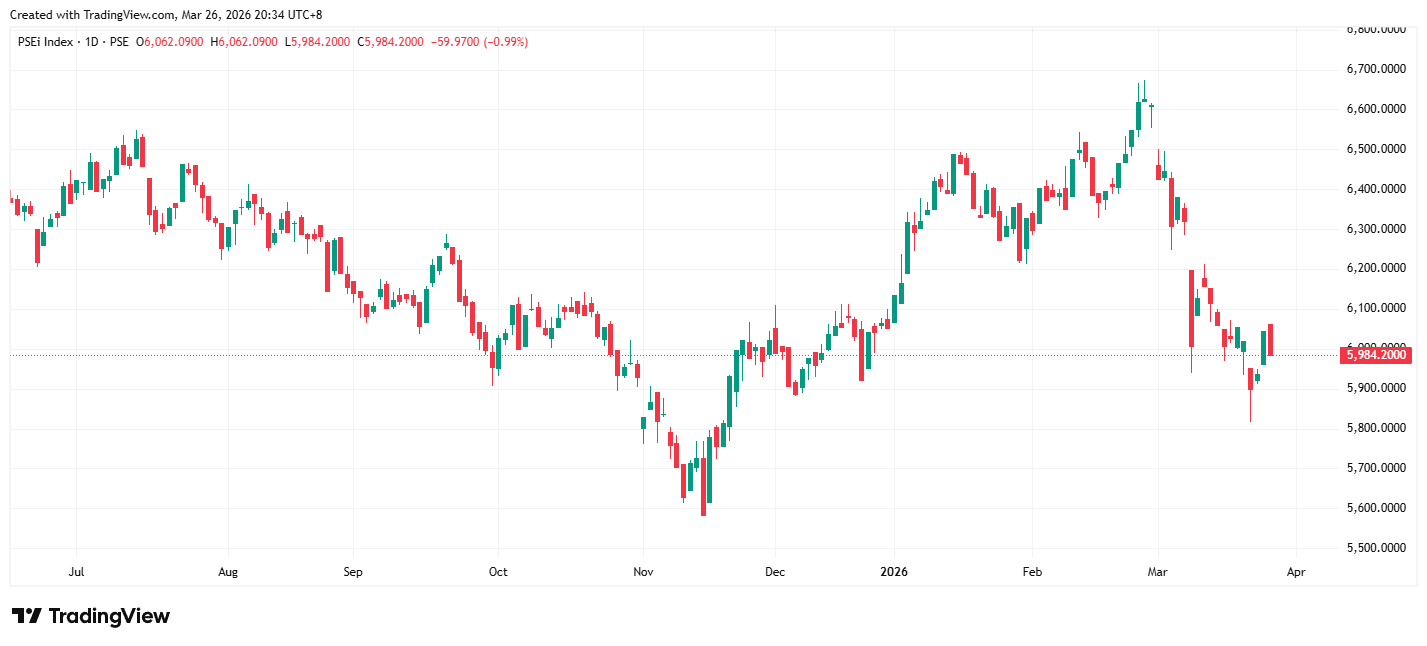Click the change value −59.9700 (−0.99%)
1427x646 pixels.
pos(480,42)
